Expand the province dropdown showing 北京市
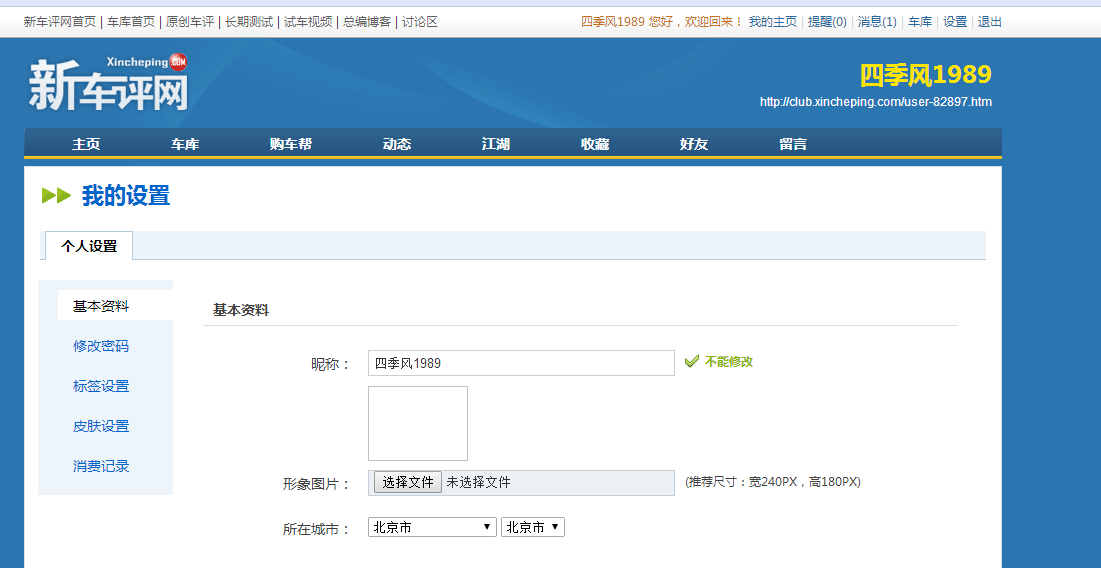Image resolution: width=1101 pixels, height=568 pixels. click(432, 527)
